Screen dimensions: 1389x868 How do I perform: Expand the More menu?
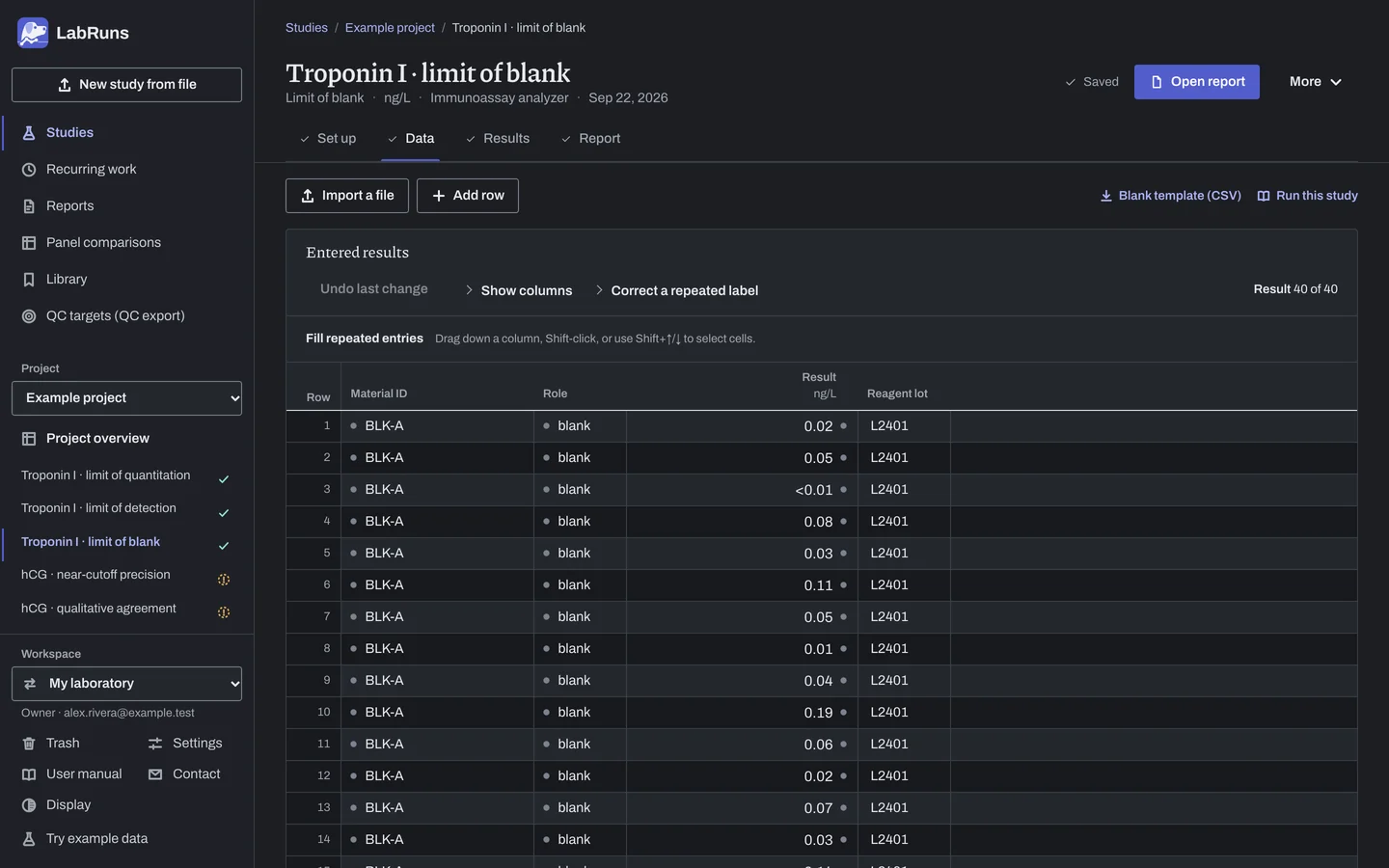(1316, 82)
